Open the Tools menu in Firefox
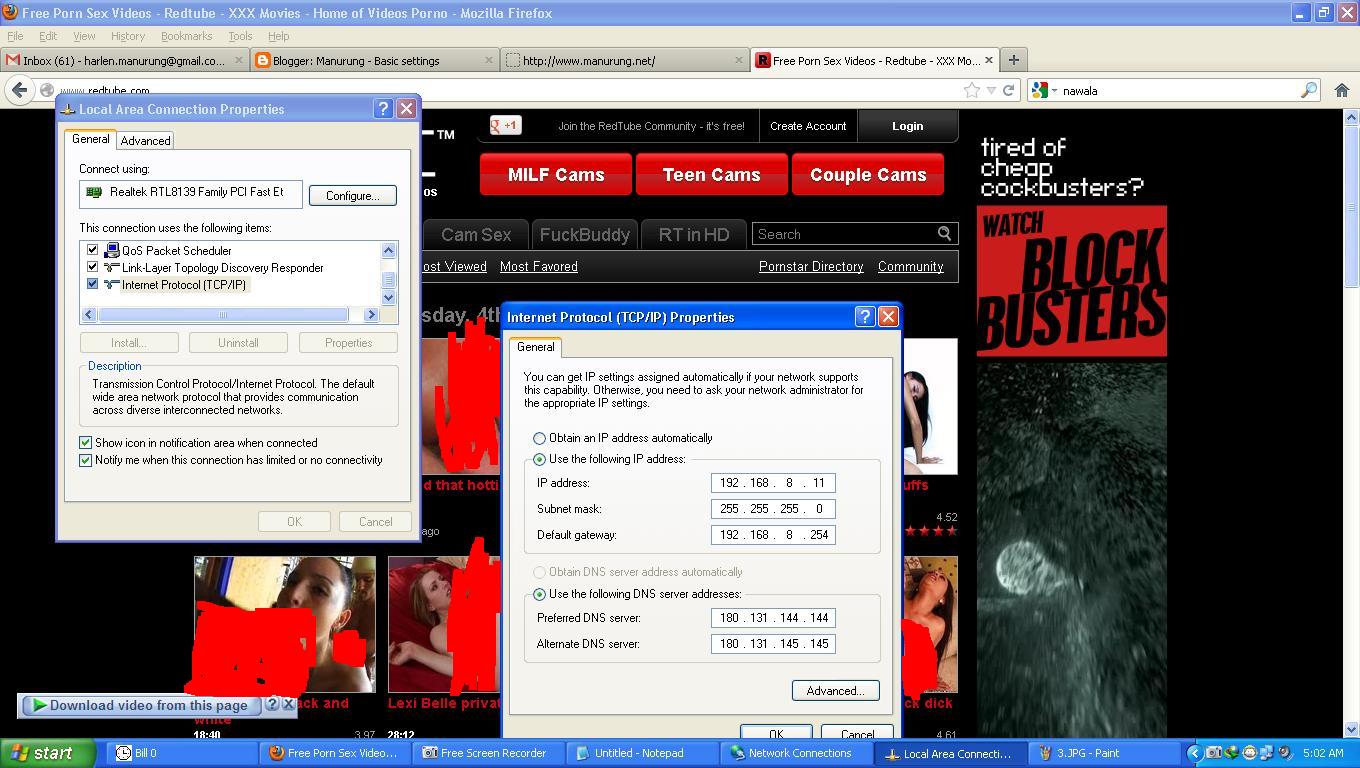Screen dimensions: 1360x768 pos(240,36)
